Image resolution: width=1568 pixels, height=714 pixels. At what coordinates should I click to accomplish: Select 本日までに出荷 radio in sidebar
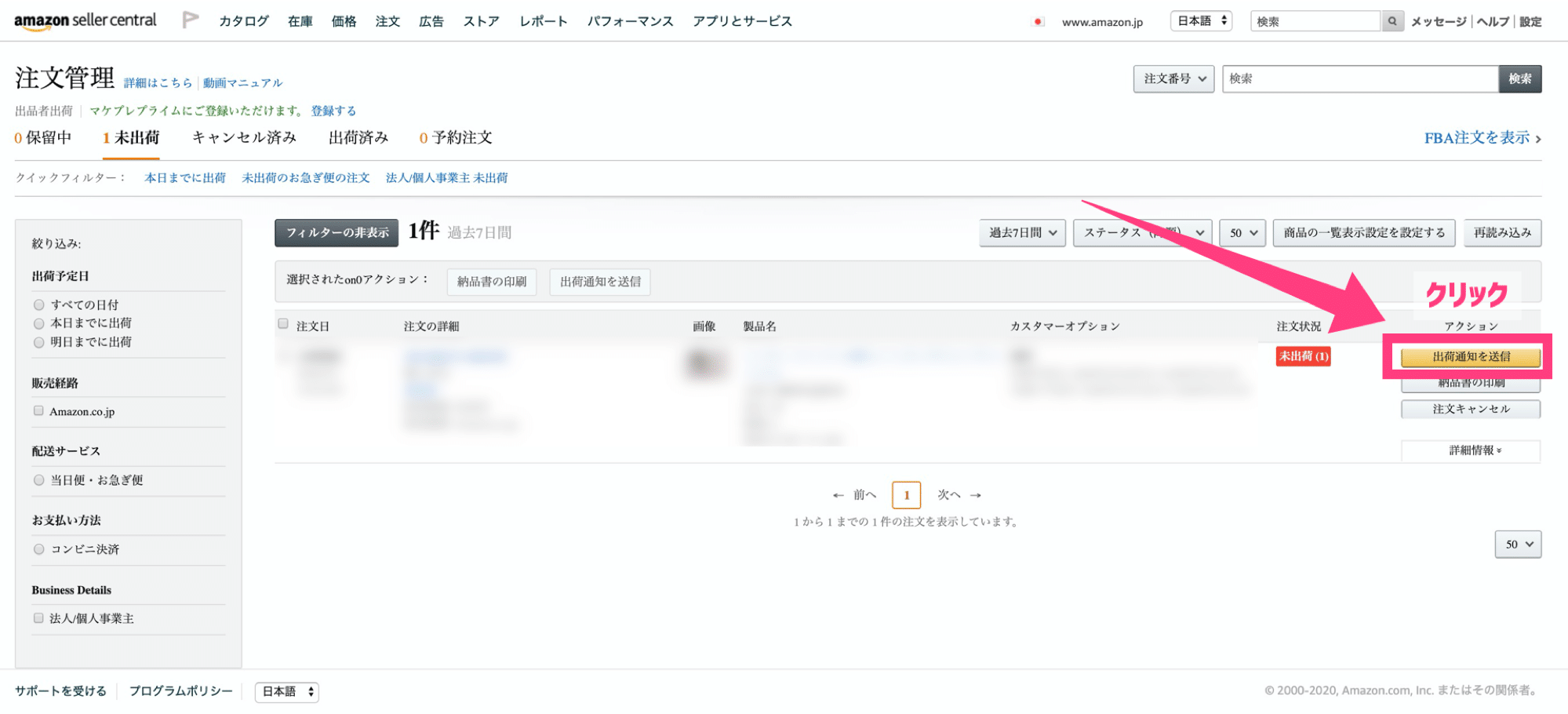pos(38,323)
